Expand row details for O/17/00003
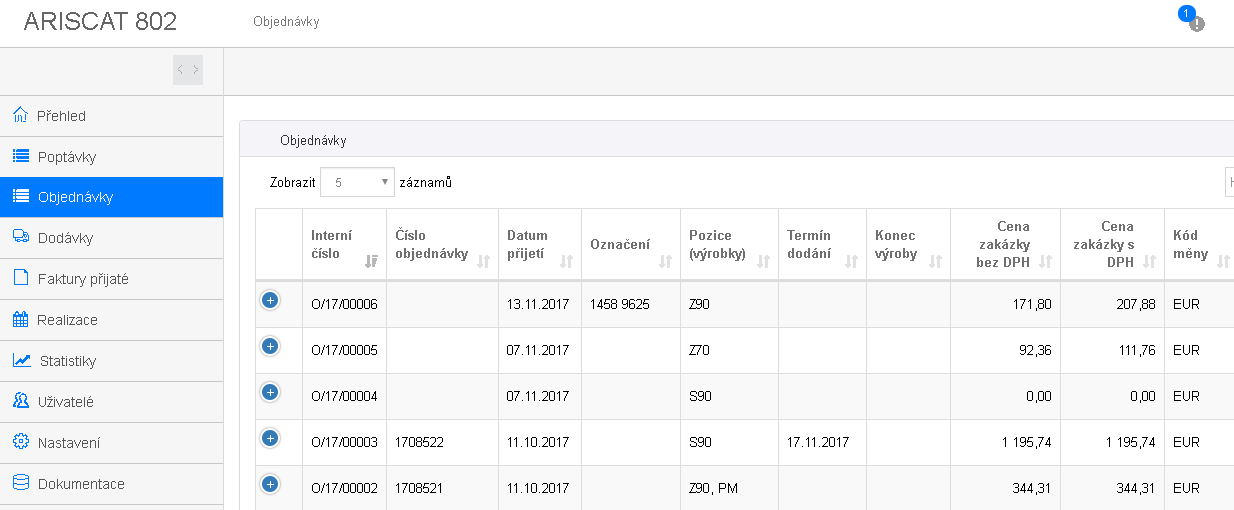 [269, 438]
